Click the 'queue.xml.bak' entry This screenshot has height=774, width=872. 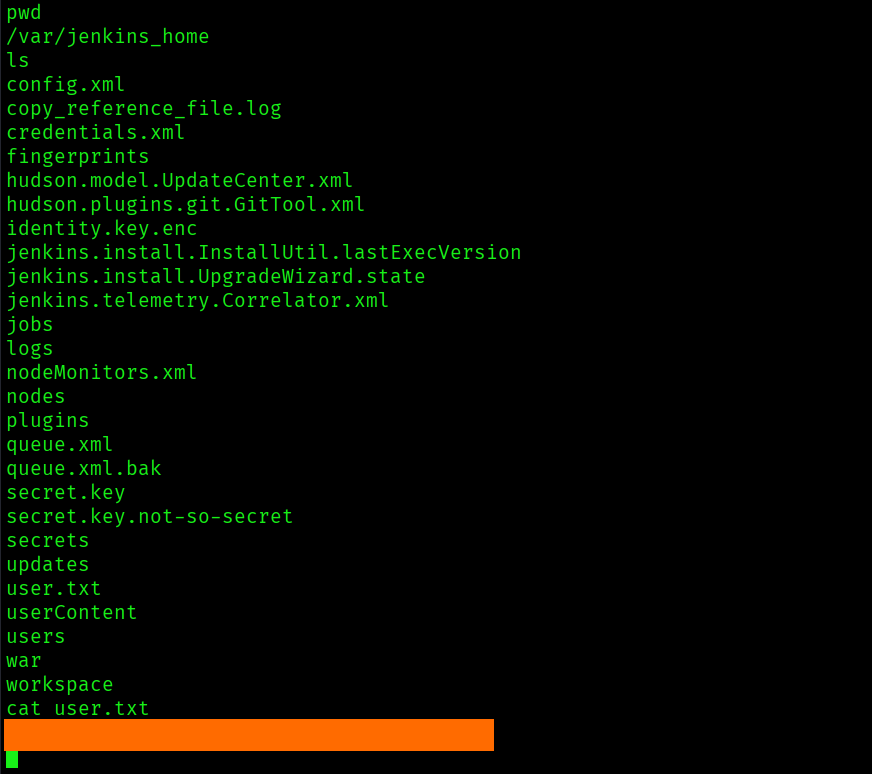(84, 469)
